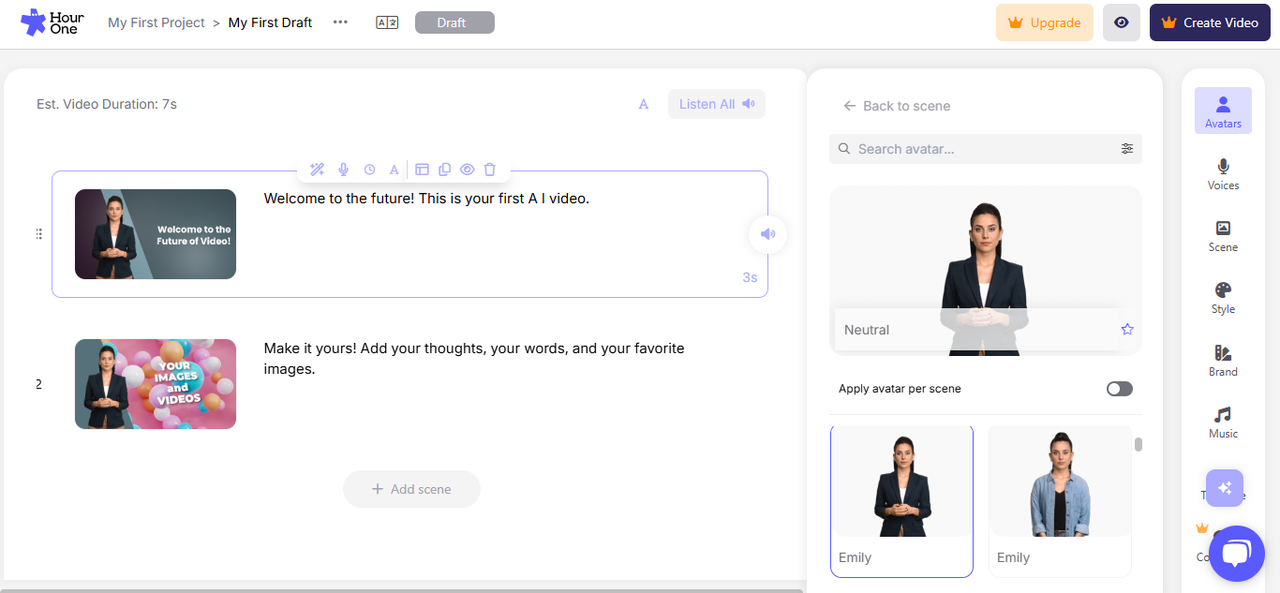1280x593 pixels.
Task: Select the Style panel icon
Action: point(1223,298)
